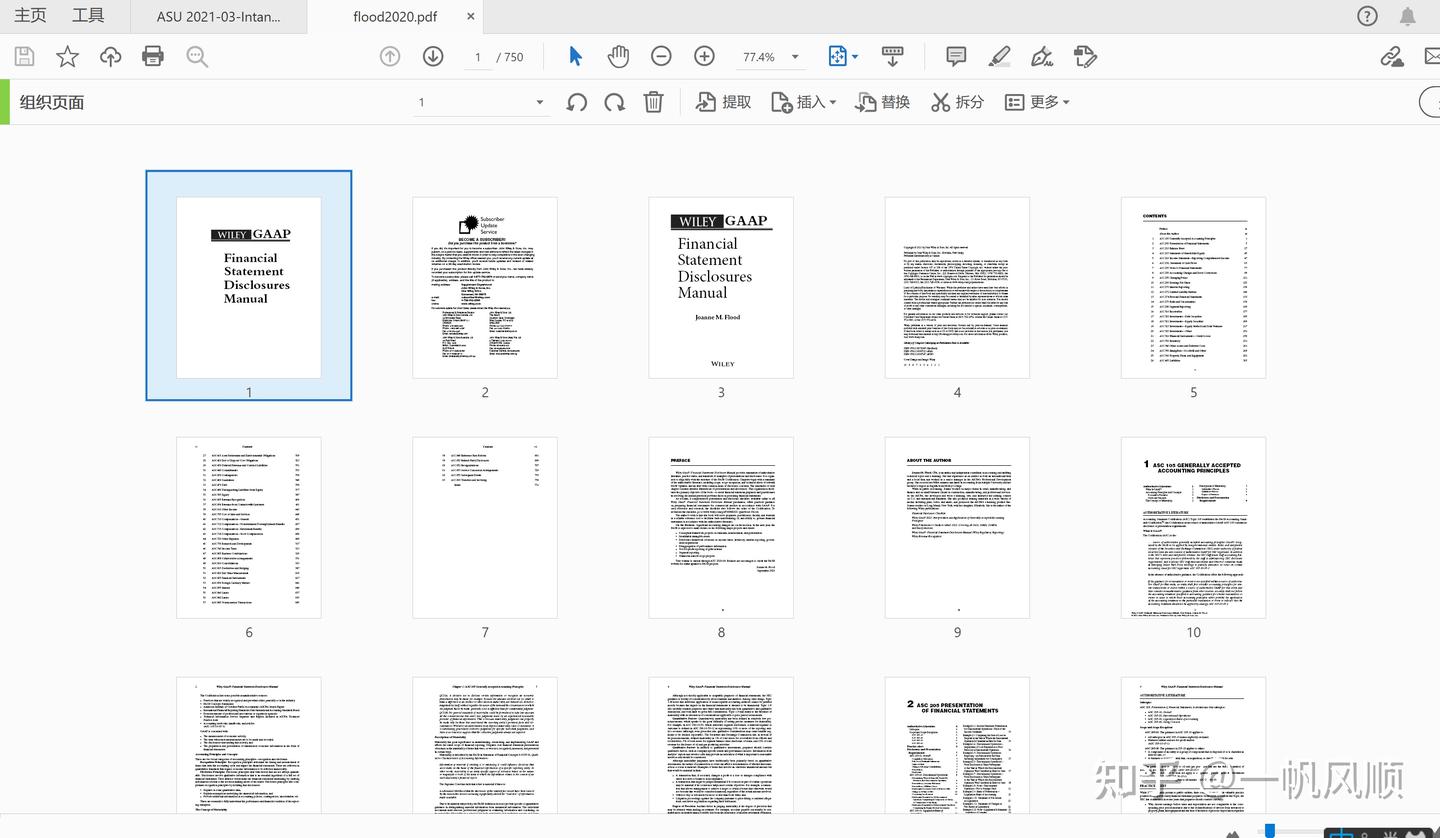Select the page 1 cover thumbnail
The width and height of the screenshot is (1440, 838).
click(x=249, y=287)
